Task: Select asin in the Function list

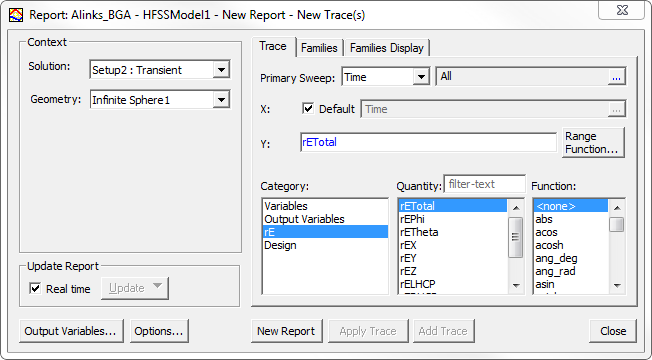Action: (x=571, y=284)
